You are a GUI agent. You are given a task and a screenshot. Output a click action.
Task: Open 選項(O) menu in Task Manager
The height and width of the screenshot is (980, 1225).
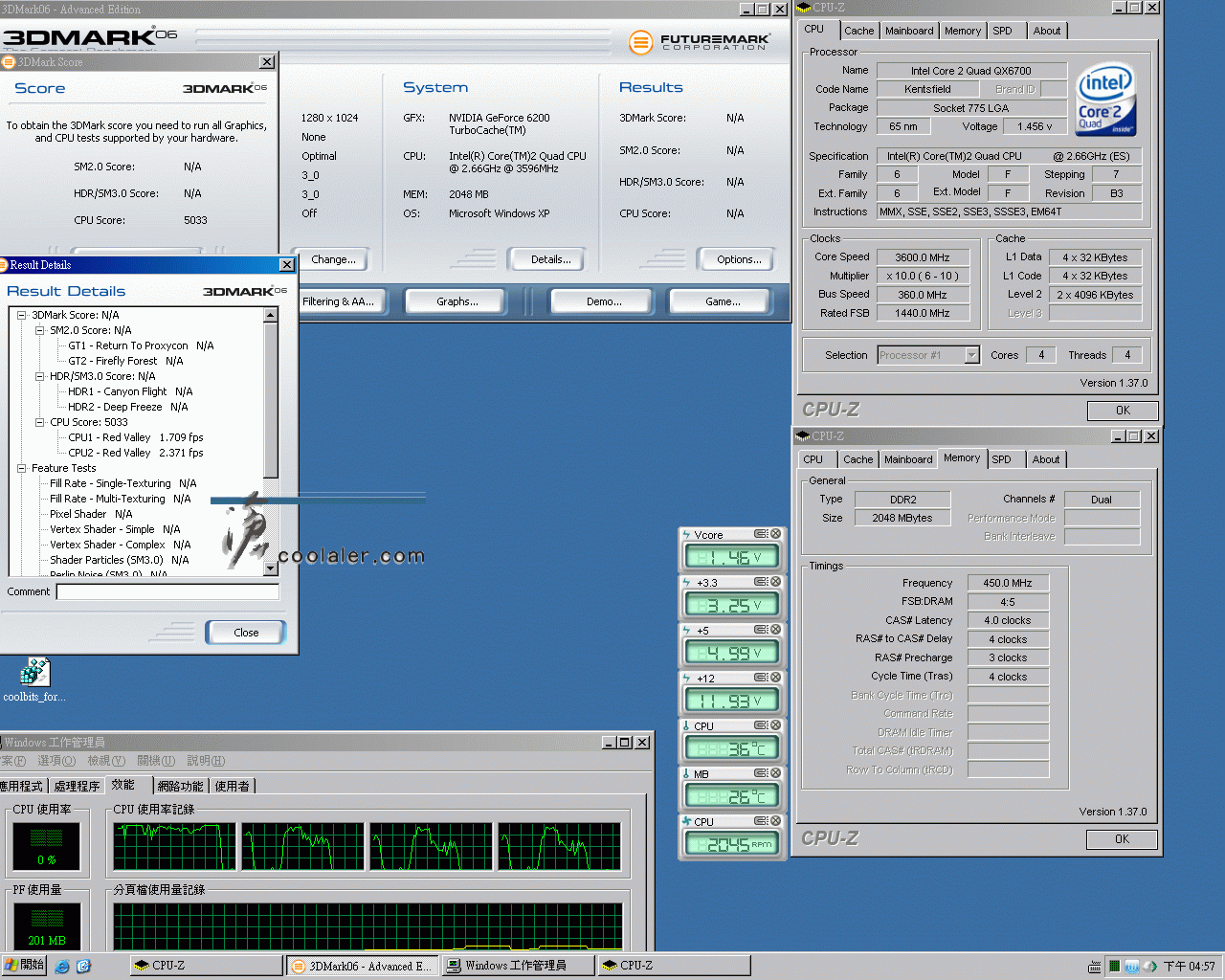coord(56,761)
